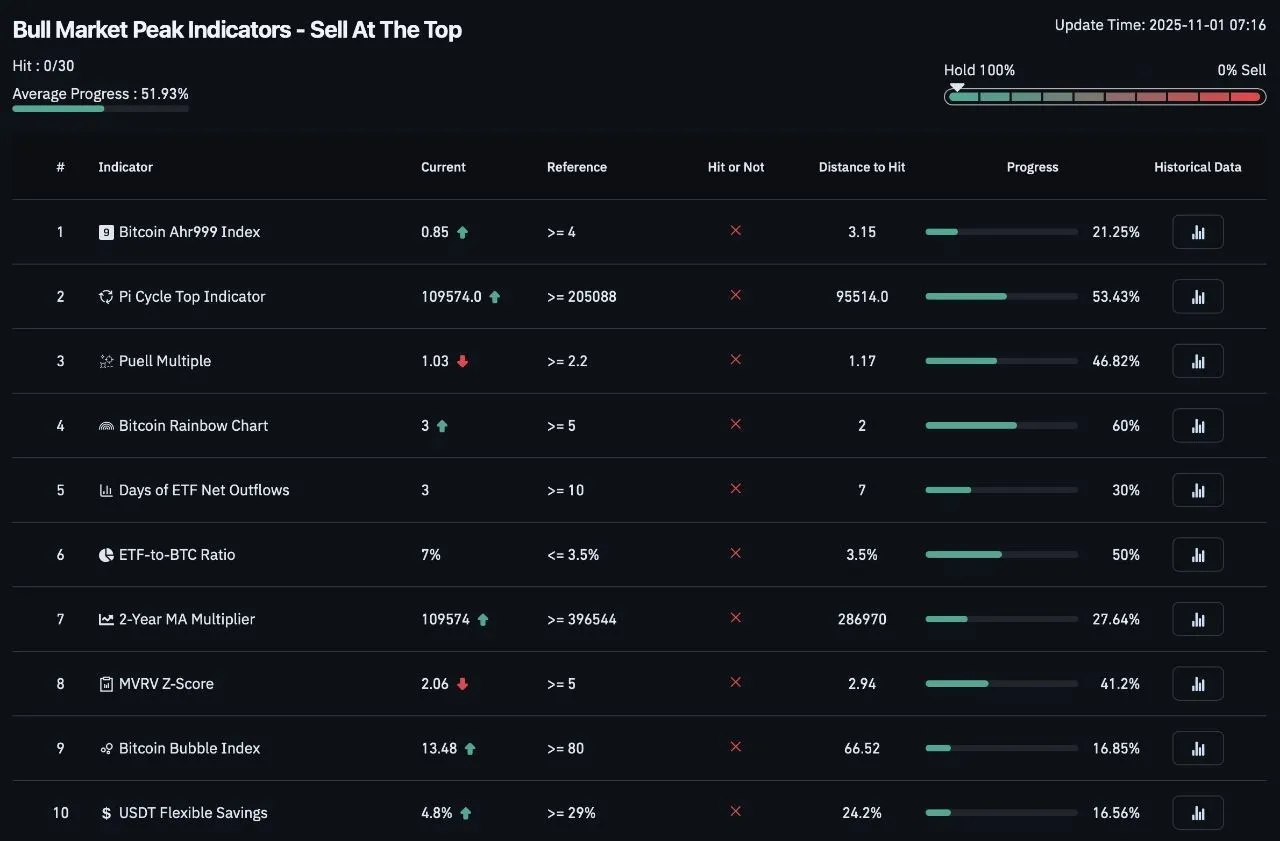Image resolution: width=1280 pixels, height=841 pixels.
Task: Show MVRV Z-Score historical data chart
Action: [1197, 684]
